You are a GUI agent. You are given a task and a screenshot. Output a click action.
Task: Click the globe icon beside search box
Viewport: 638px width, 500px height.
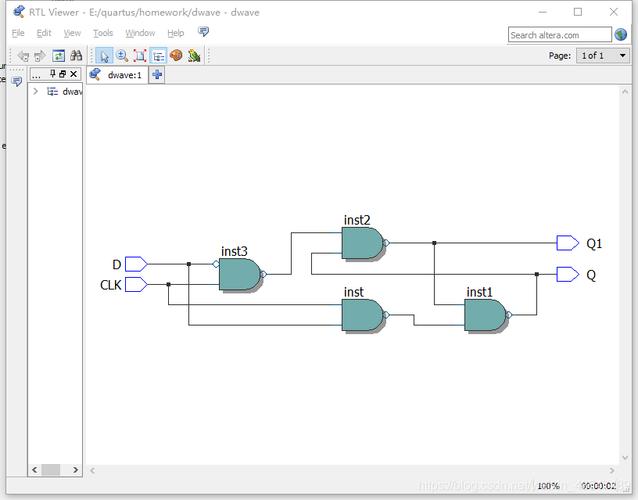(621, 35)
